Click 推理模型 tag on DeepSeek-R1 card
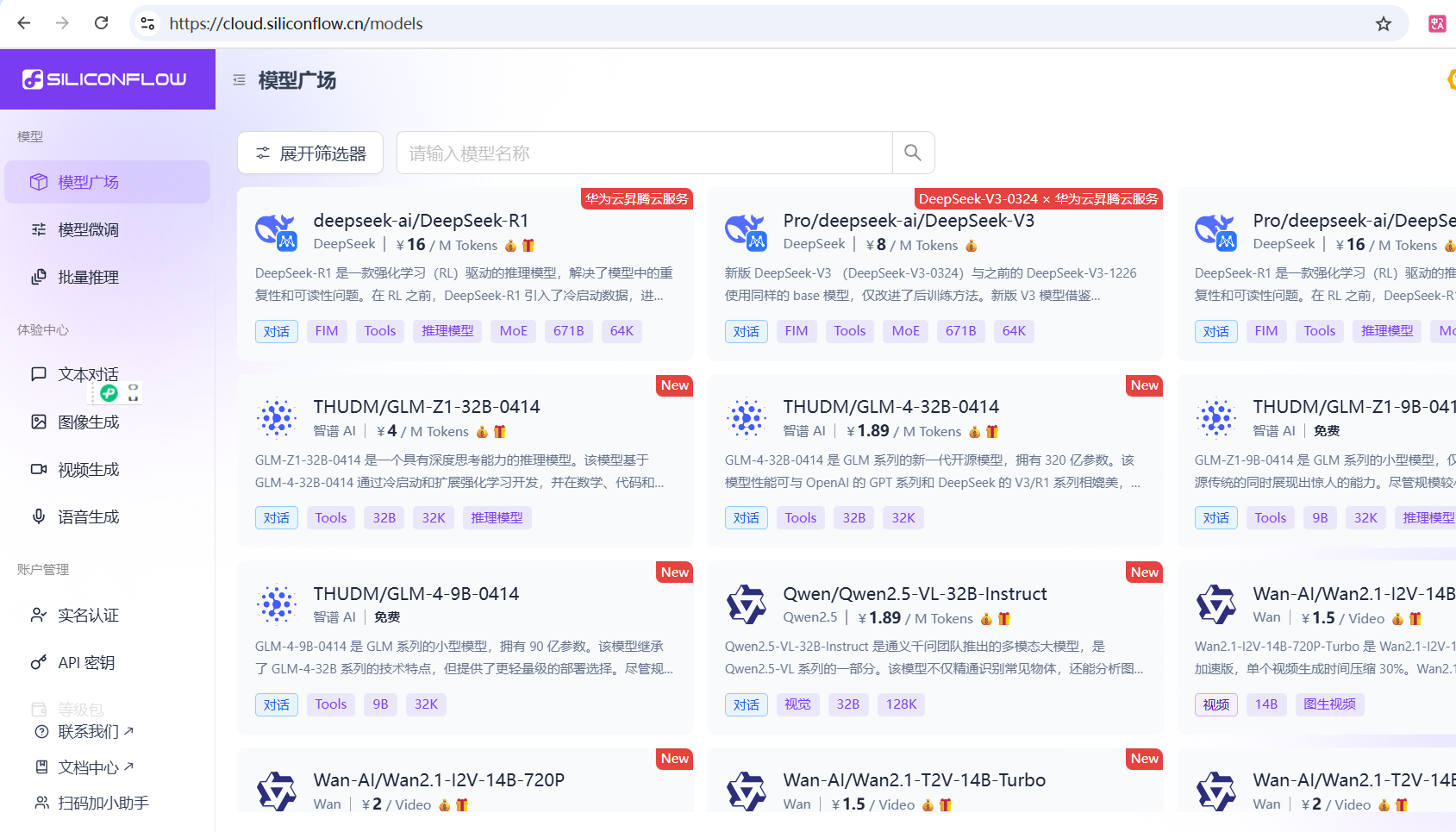The image size is (1456, 832). coord(447,331)
